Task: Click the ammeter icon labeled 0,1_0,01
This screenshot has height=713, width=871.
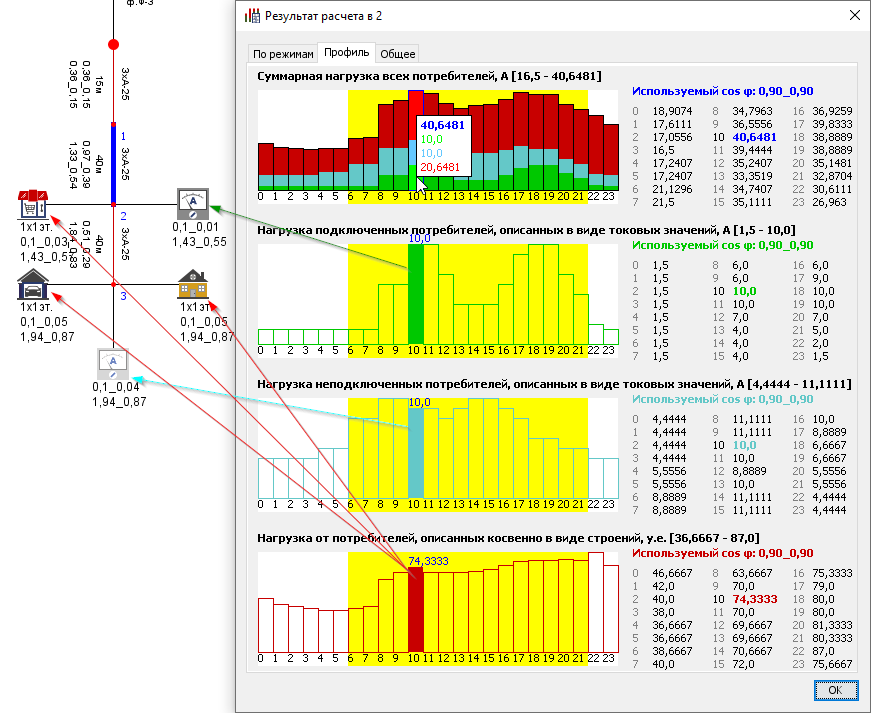Action: pyautogui.click(x=193, y=204)
